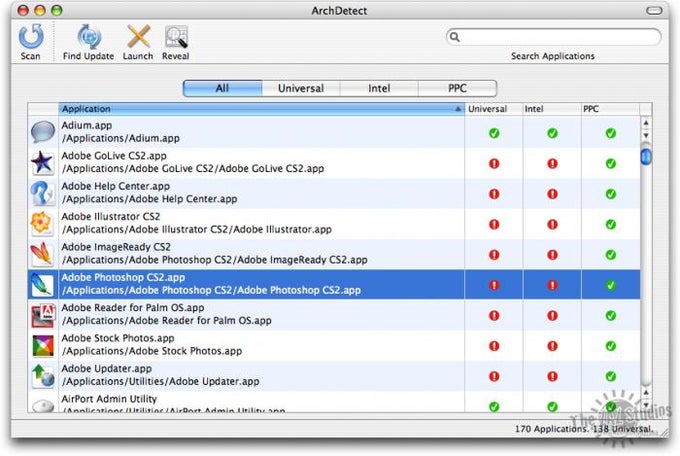Click the Find Update globe icon
This screenshot has height=456, width=680.
[88, 36]
